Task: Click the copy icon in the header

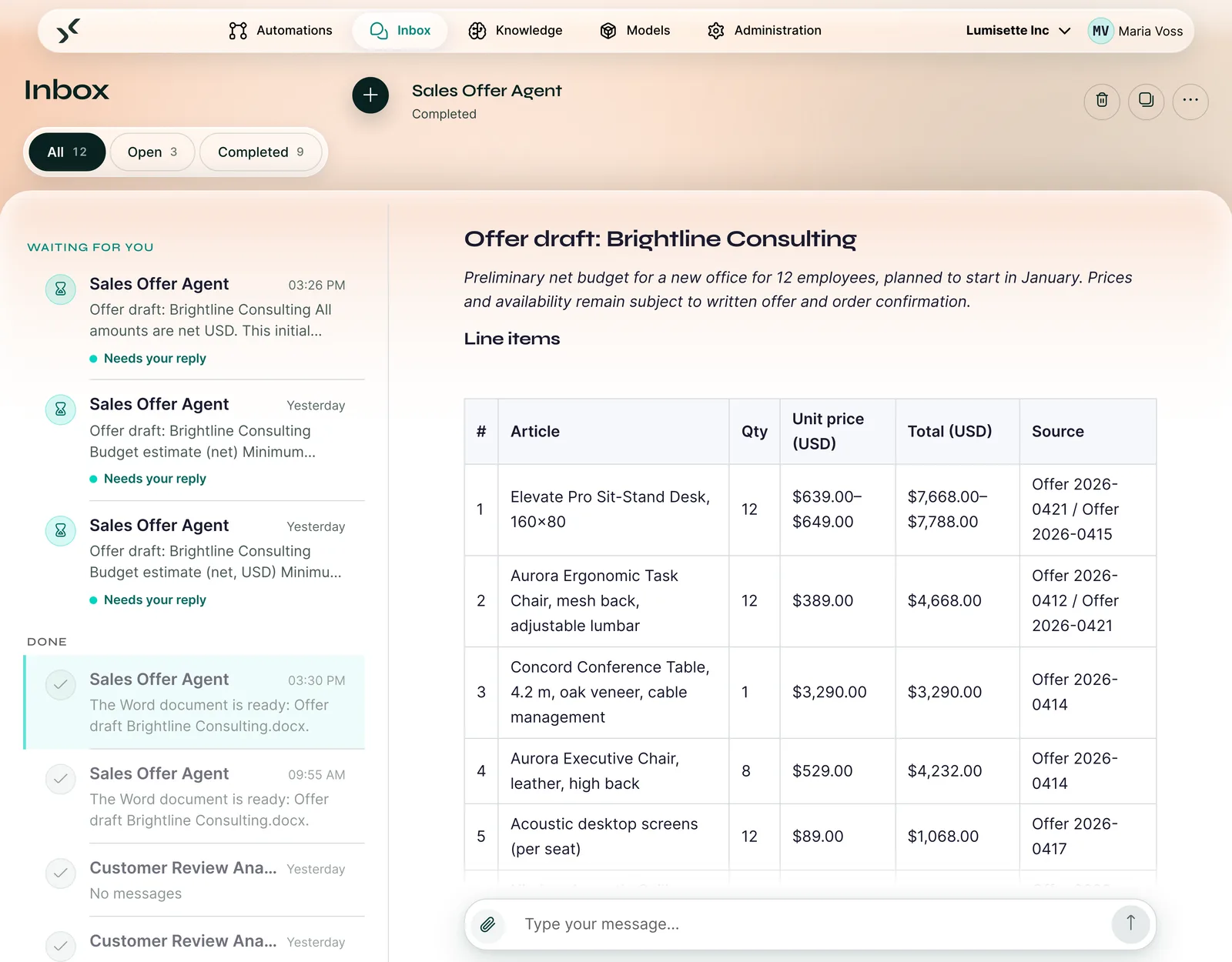Action: click(x=1146, y=100)
